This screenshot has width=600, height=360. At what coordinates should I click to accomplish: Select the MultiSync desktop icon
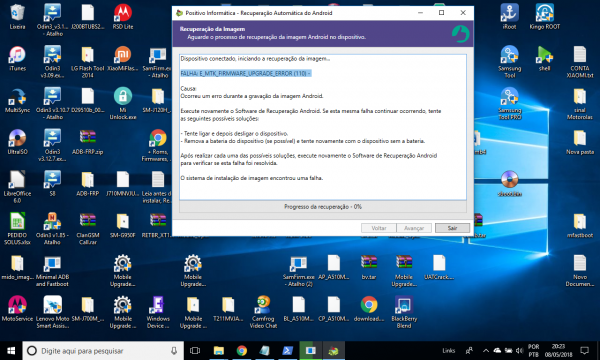click(x=17, y=101)
